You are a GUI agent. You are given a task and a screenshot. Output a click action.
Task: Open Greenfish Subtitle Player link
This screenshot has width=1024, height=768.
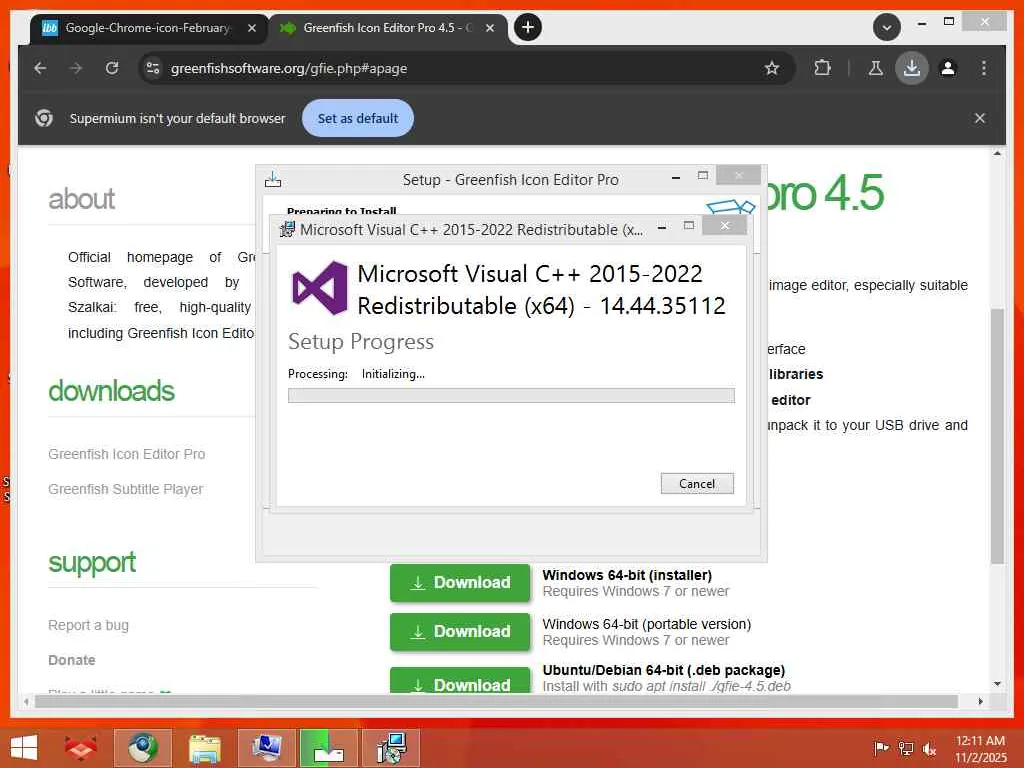click(125, 489)
